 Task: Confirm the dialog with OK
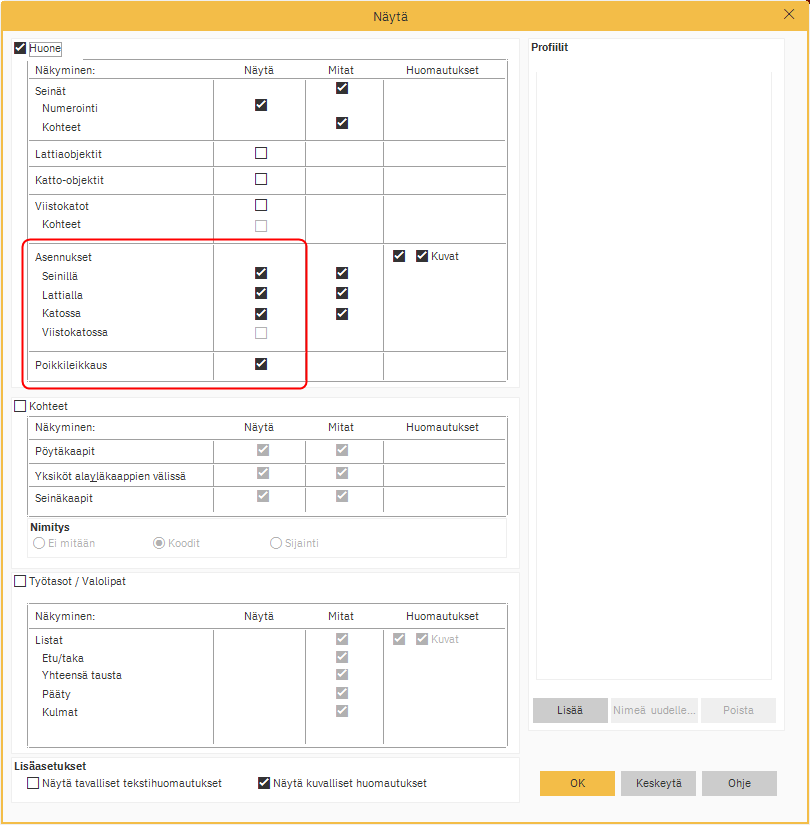coord(577,783)
